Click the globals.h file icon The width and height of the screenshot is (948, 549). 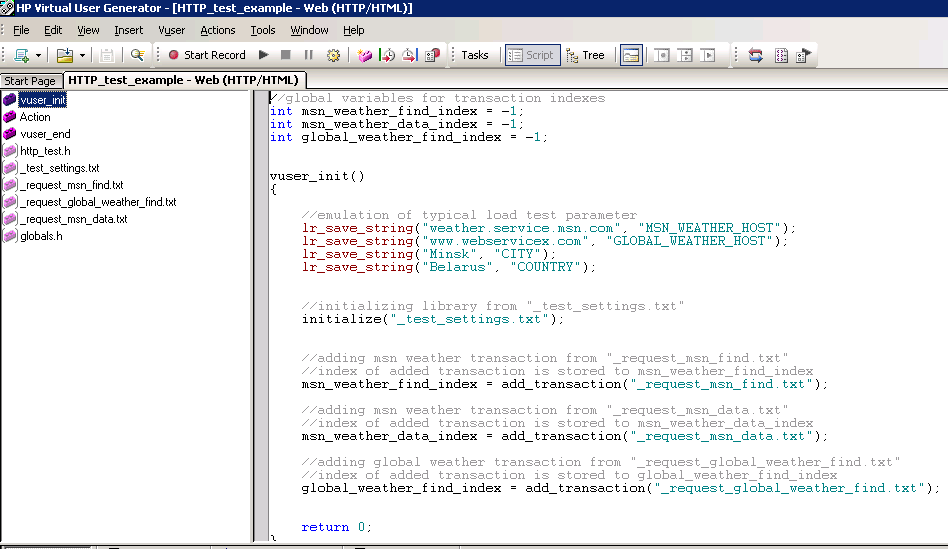click(x=9, y=236)
